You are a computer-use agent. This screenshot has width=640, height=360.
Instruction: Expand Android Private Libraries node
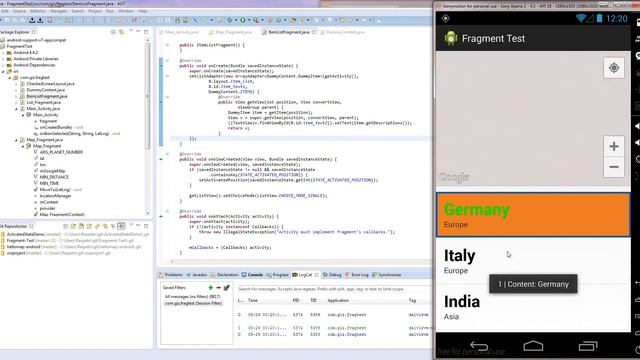[3, 59]
